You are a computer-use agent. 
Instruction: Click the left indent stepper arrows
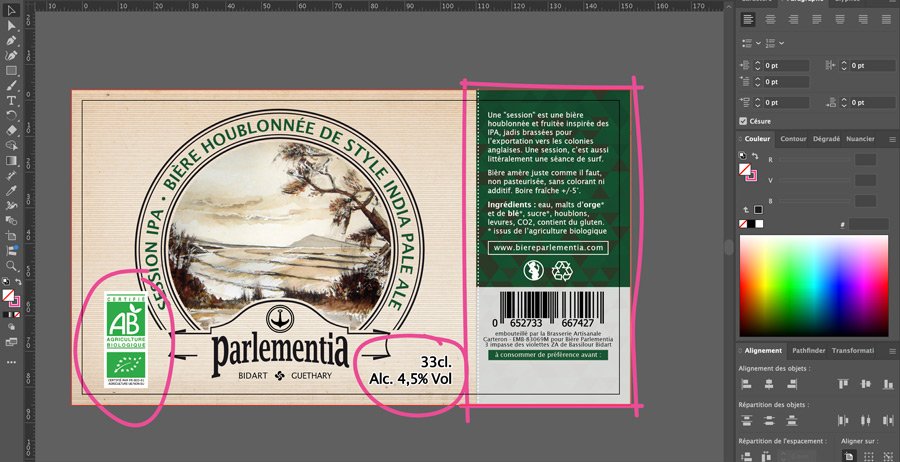point(758,65)
